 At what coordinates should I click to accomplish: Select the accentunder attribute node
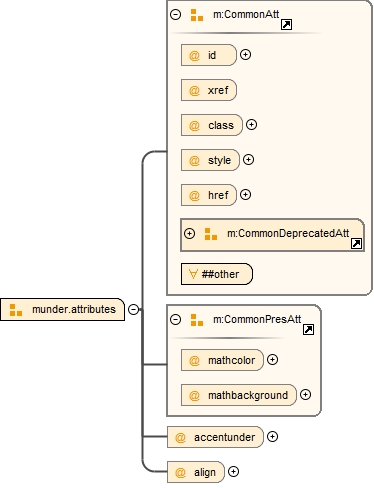[x=215, y=437]
